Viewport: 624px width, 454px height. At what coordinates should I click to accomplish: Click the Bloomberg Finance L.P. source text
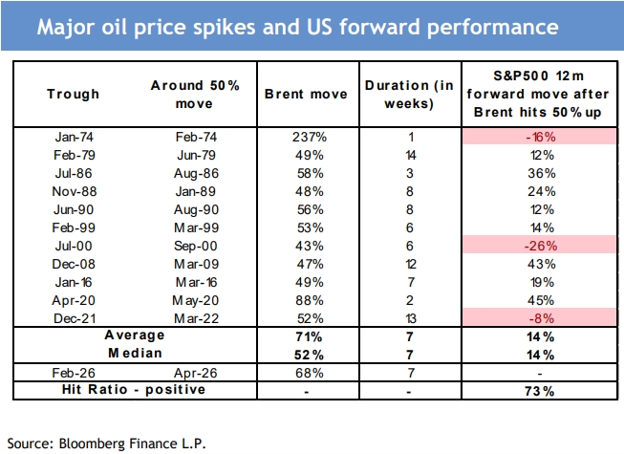click(x=132, y=443)
